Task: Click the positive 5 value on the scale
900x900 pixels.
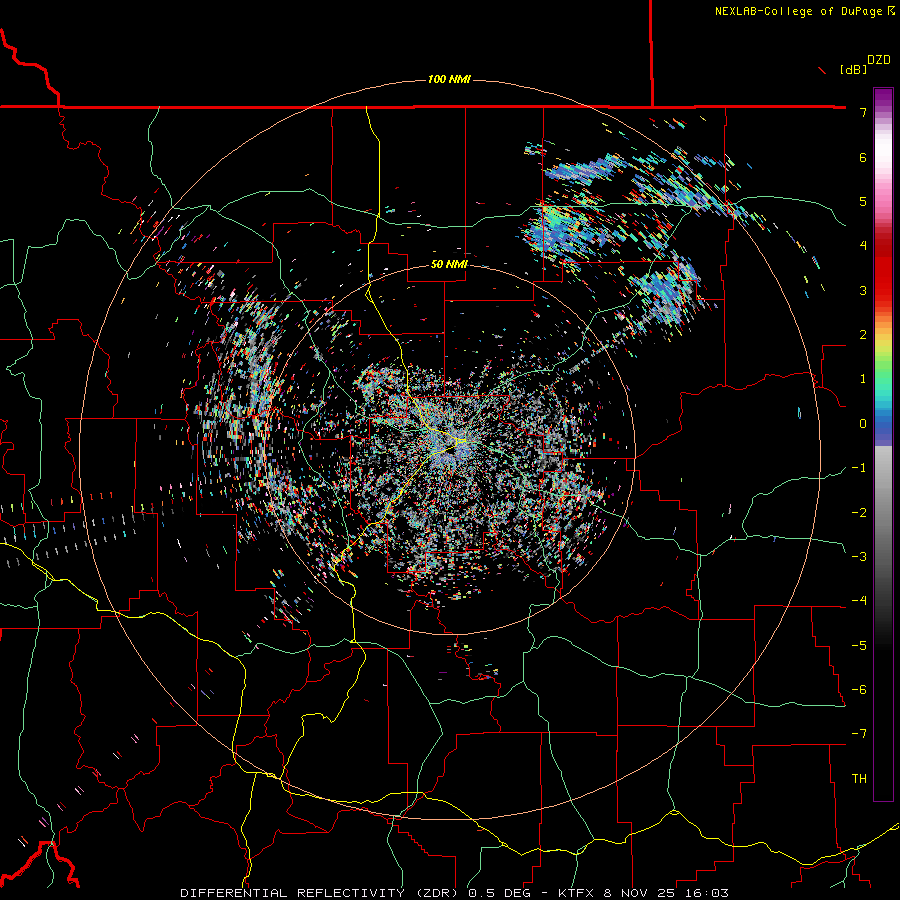Action: (863, 201)
